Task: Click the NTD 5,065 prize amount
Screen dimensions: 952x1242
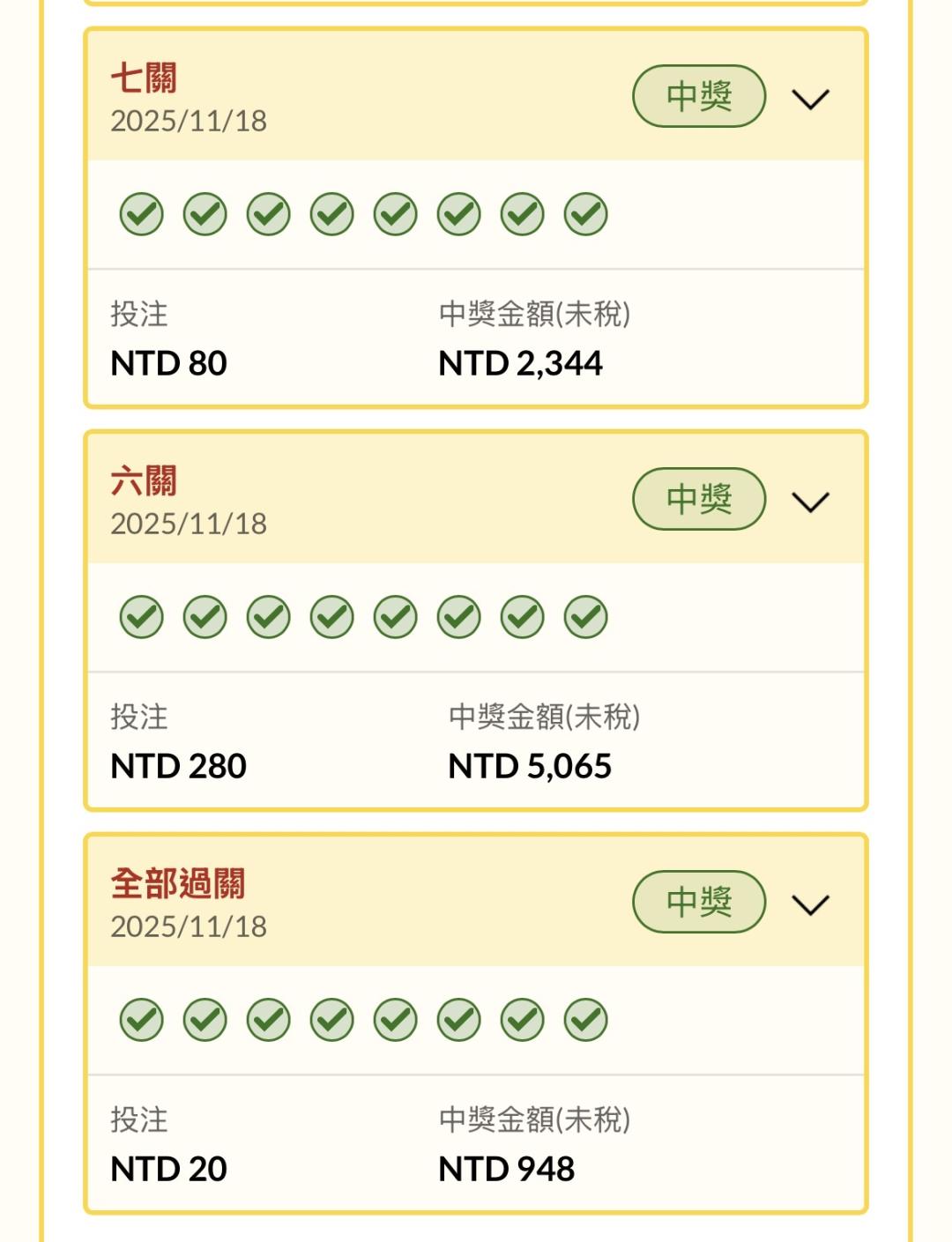Action: pyautogui.click(x=530, y=766)
